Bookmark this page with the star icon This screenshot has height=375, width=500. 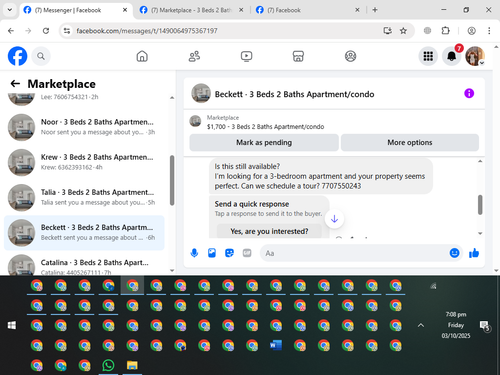coord(403,31)
